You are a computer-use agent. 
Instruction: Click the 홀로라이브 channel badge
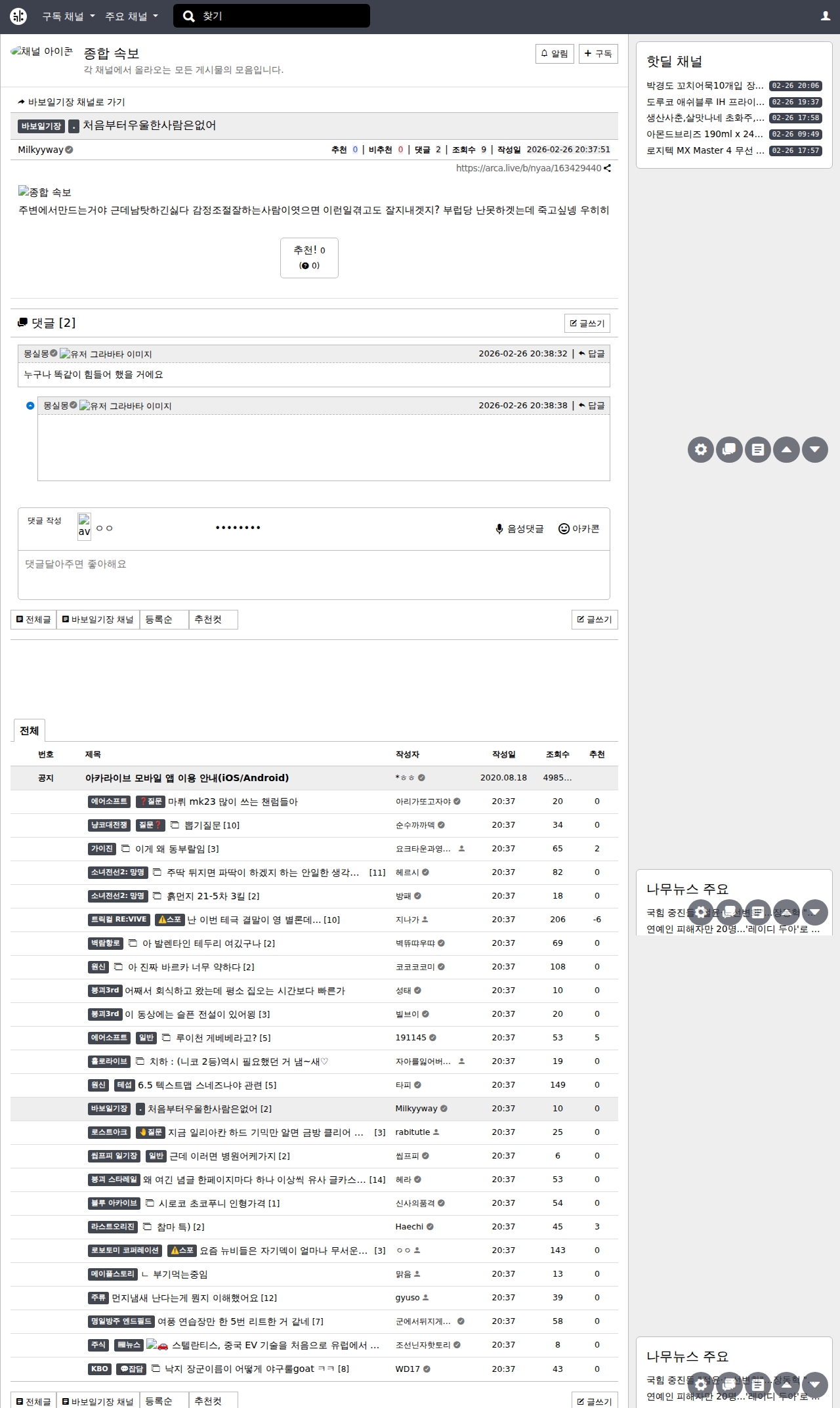pyautogui.click(x=109, y=1061)
